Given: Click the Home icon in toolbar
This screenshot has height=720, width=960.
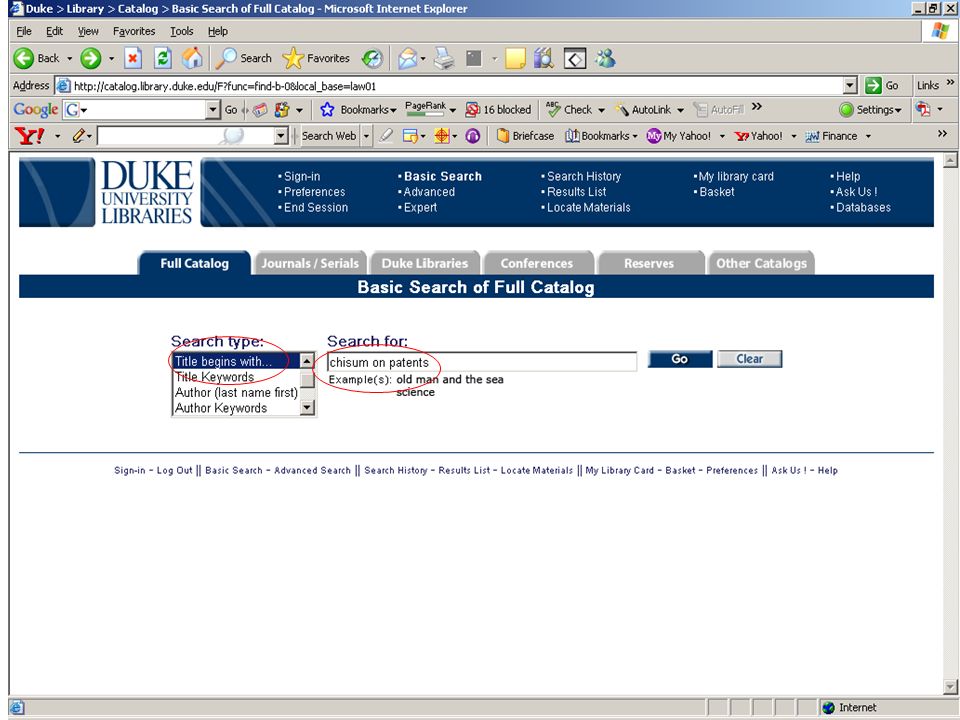Looking at the screenshot, I should [x=192, y=58].
